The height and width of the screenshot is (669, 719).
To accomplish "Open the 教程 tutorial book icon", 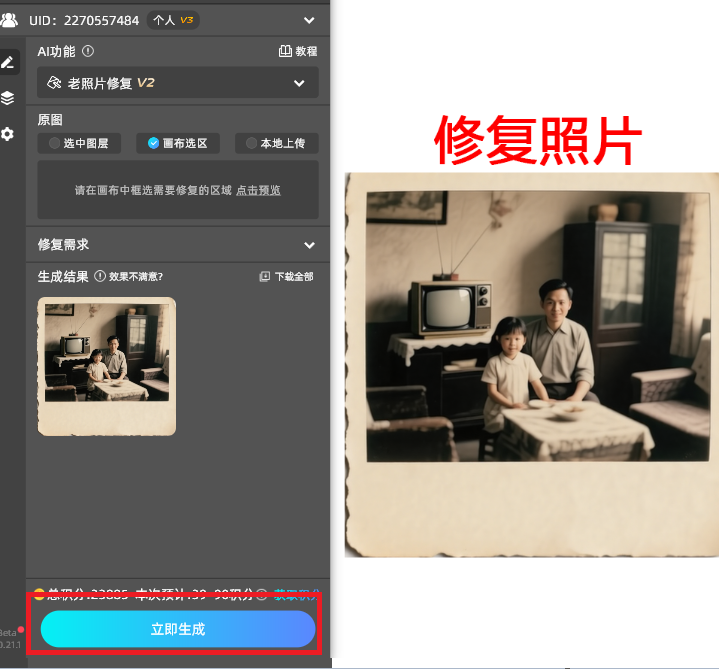I will pyautogui.click(x=284, y=51).
